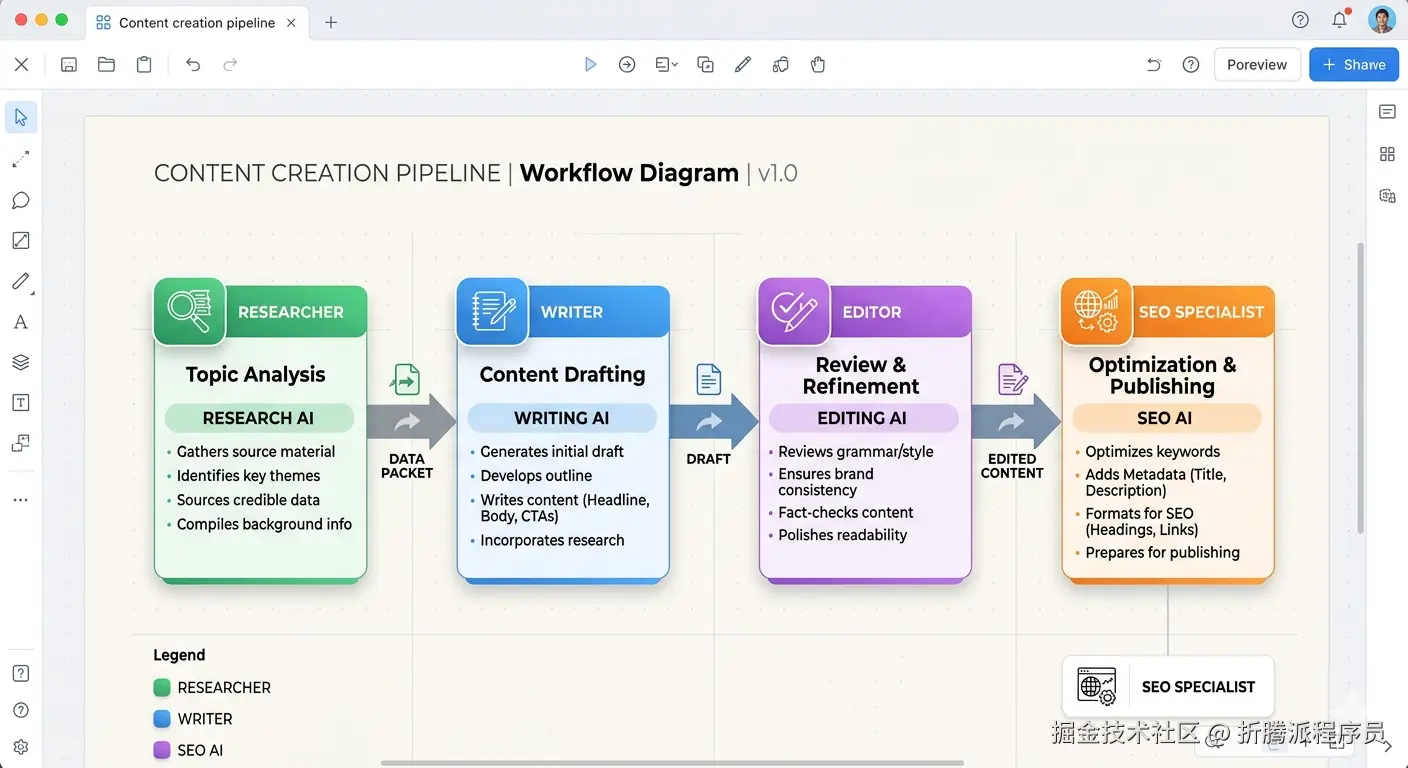
Task: Select the RESEARCH AI green pill
Action: 259,418
